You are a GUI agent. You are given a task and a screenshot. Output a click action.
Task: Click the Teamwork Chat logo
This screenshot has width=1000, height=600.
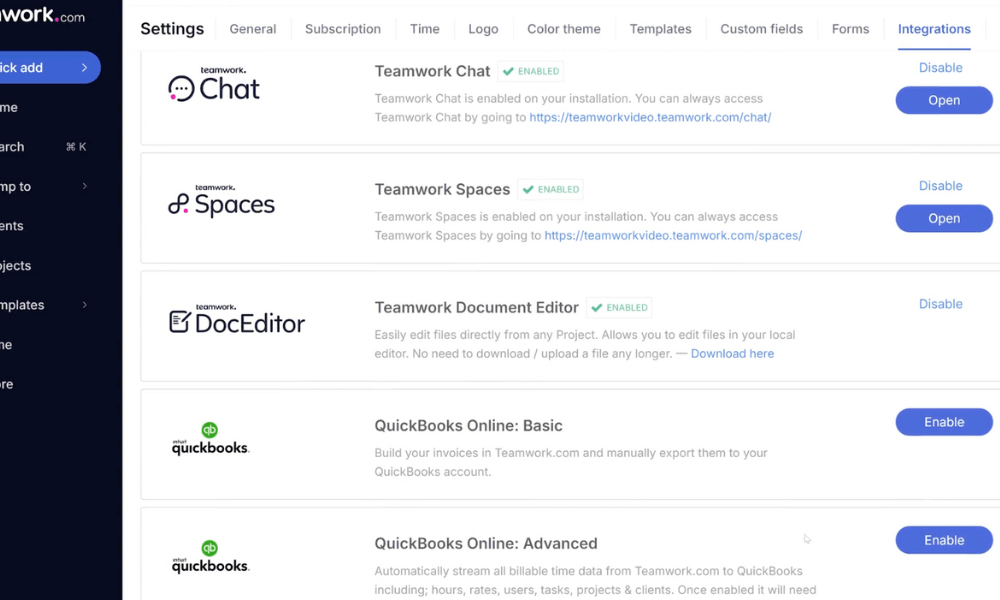click(214, 86)
